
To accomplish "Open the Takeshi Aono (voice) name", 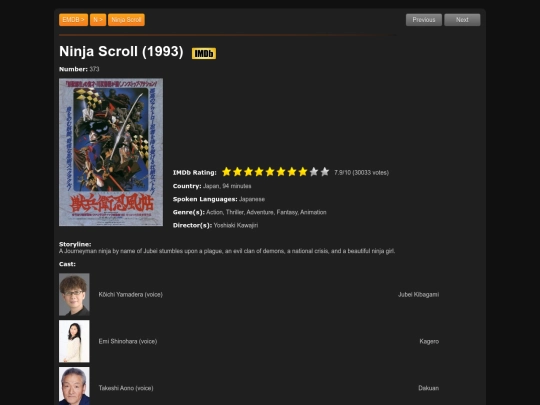I will point(126,388).
